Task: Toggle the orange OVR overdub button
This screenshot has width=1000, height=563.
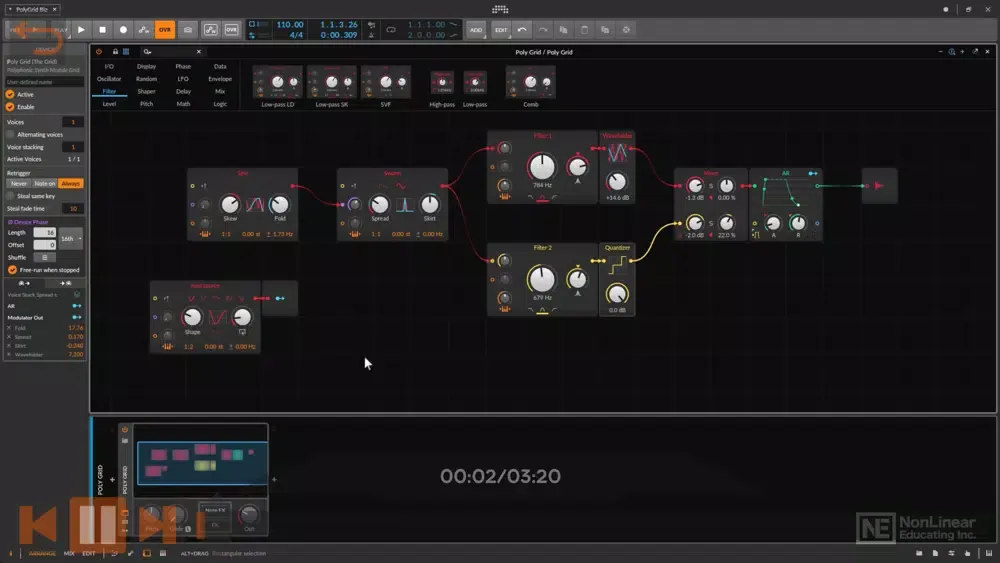Action: 165,29
